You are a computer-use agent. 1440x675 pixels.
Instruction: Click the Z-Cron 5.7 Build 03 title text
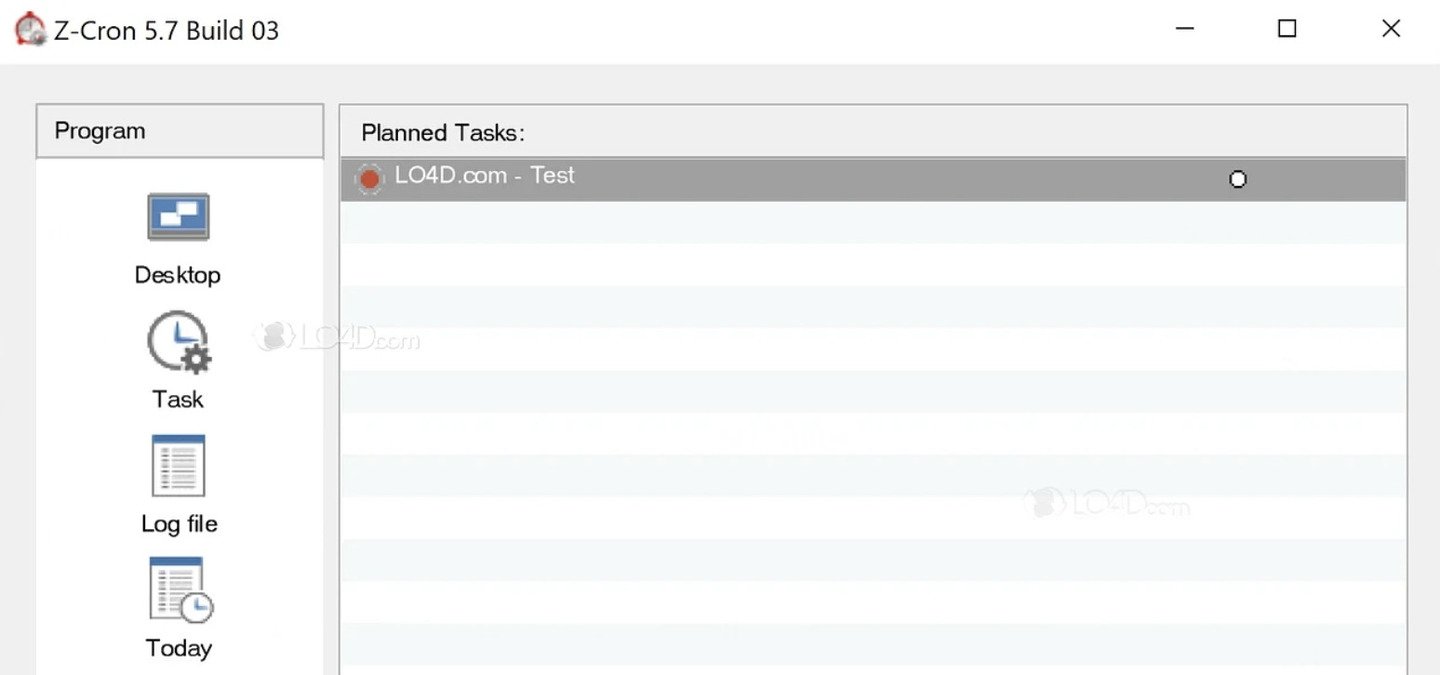[166, 31]
